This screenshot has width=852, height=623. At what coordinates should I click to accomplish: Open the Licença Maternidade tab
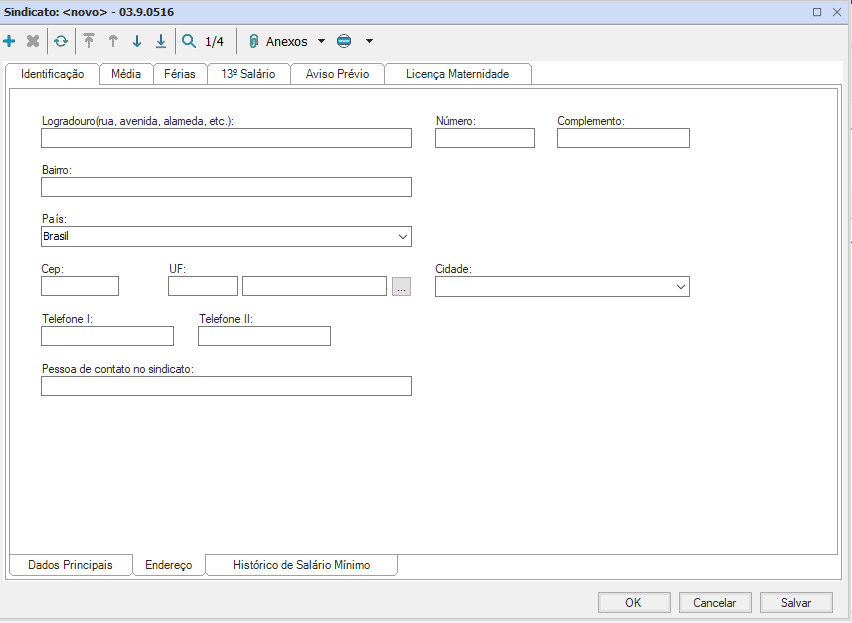pyautogui.click(x=457, y=74)
